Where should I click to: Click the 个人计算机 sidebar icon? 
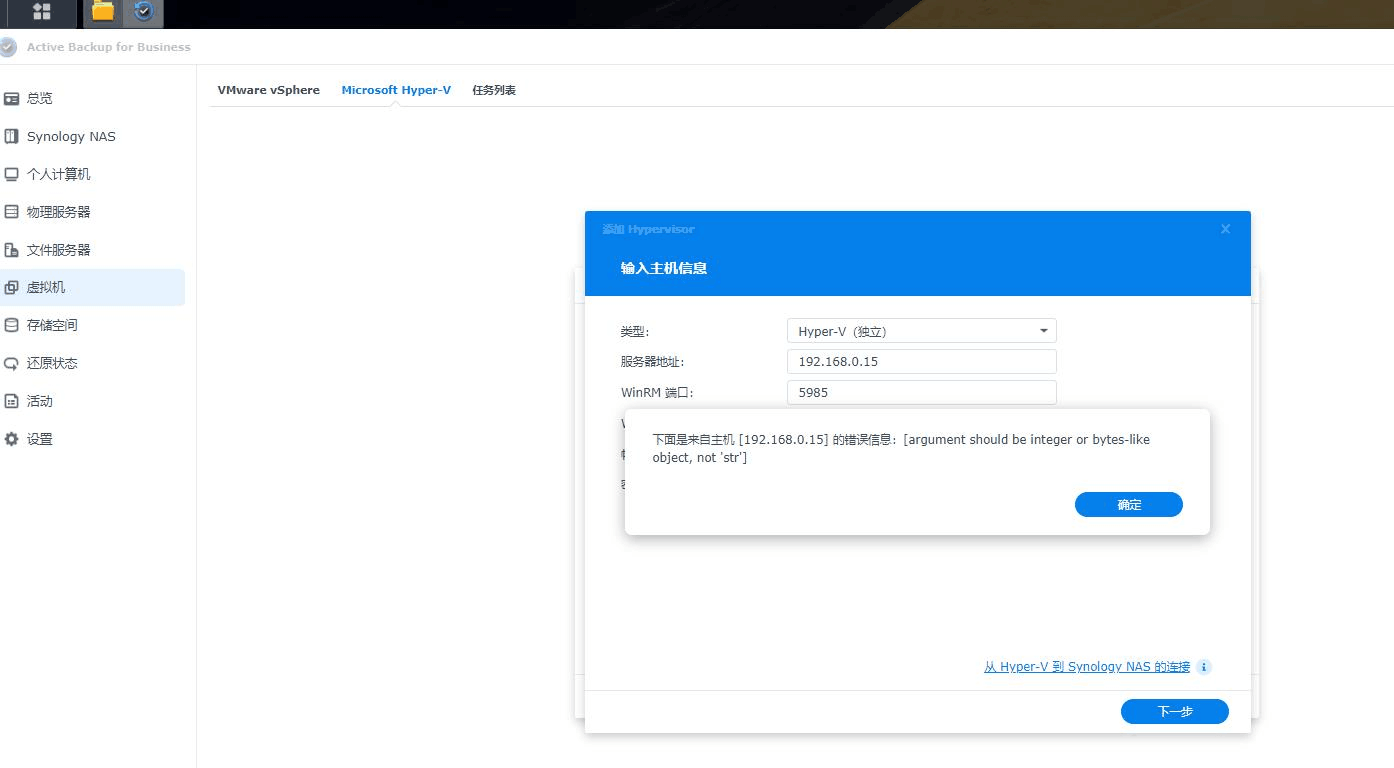point(12,174)
